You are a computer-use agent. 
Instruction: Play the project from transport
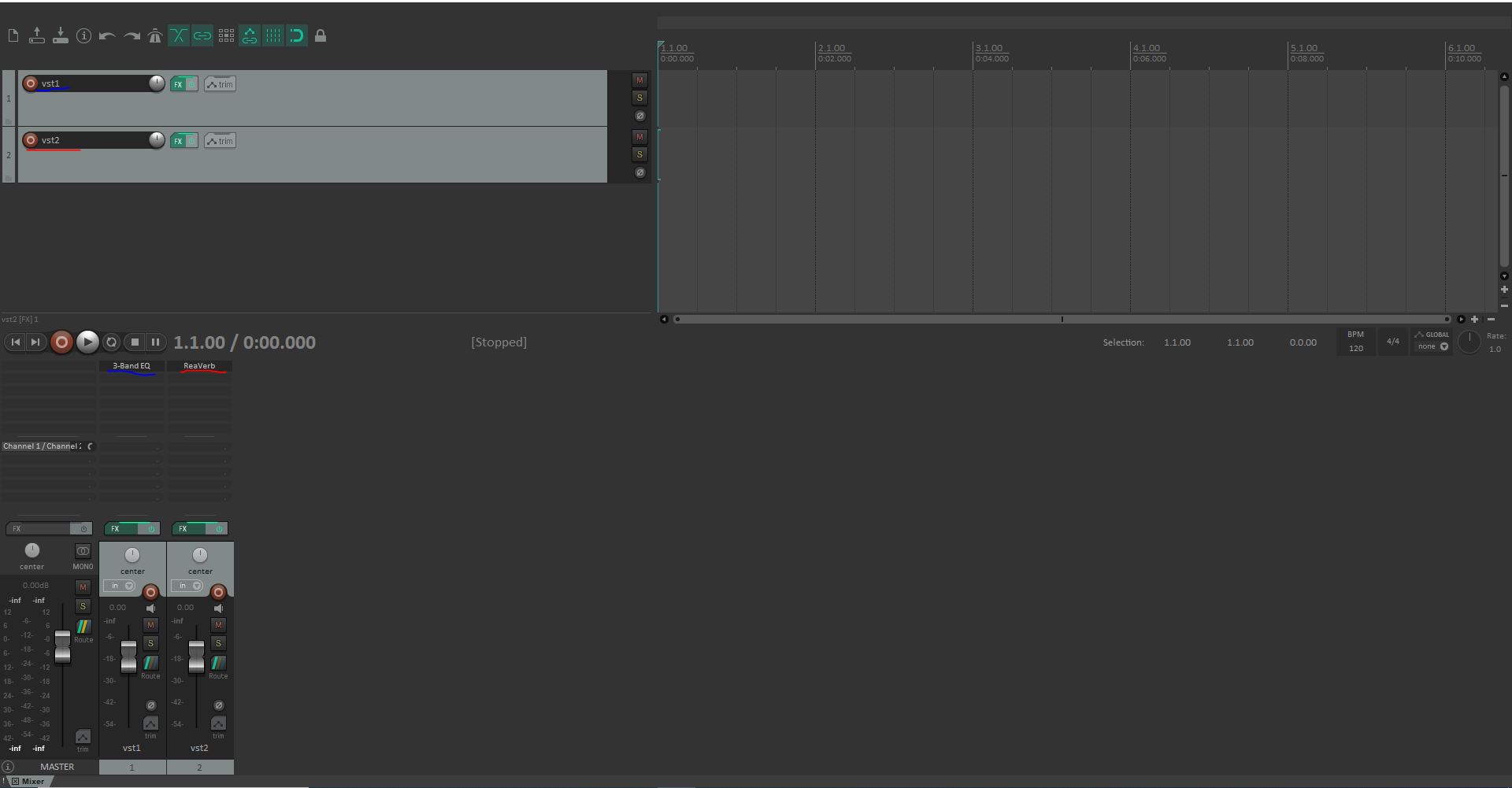coord(87,342)
